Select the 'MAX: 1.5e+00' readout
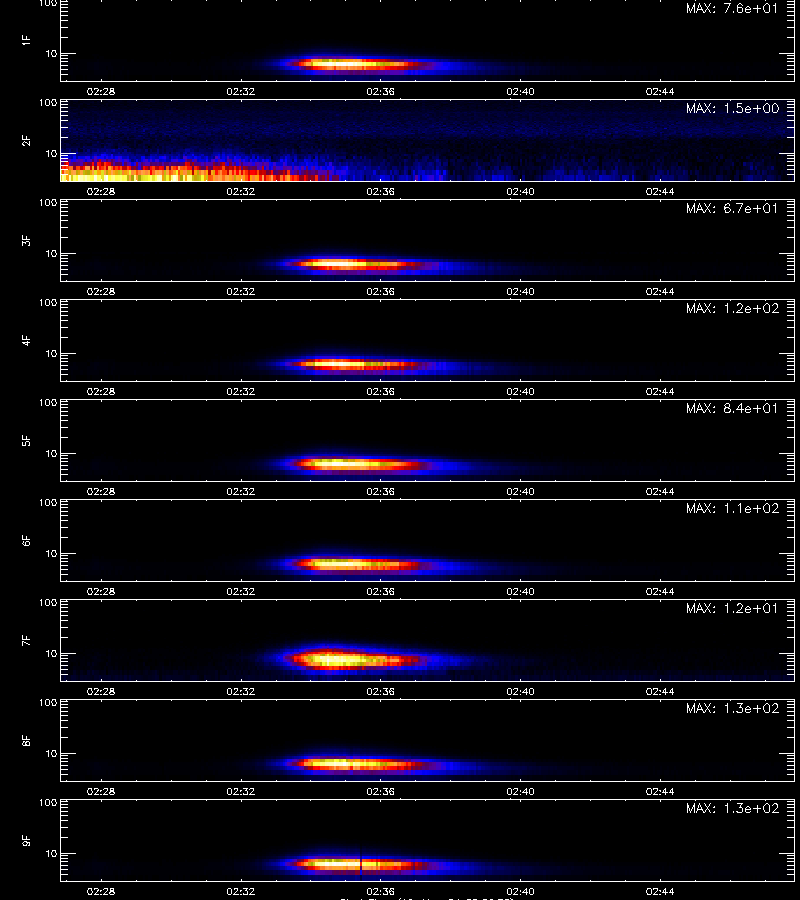 pyautogui.click(x=732, y=108)
